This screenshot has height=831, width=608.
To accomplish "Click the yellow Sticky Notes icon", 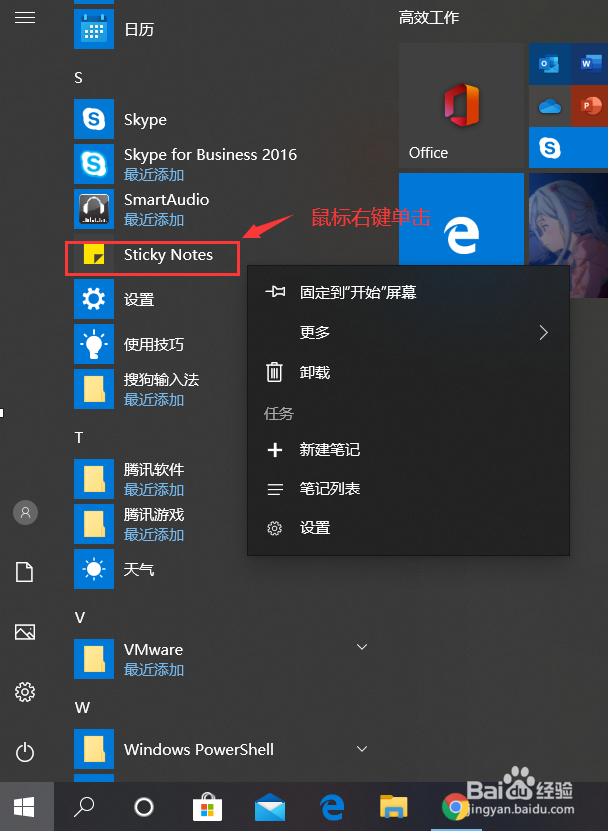I will coord(94,254).
